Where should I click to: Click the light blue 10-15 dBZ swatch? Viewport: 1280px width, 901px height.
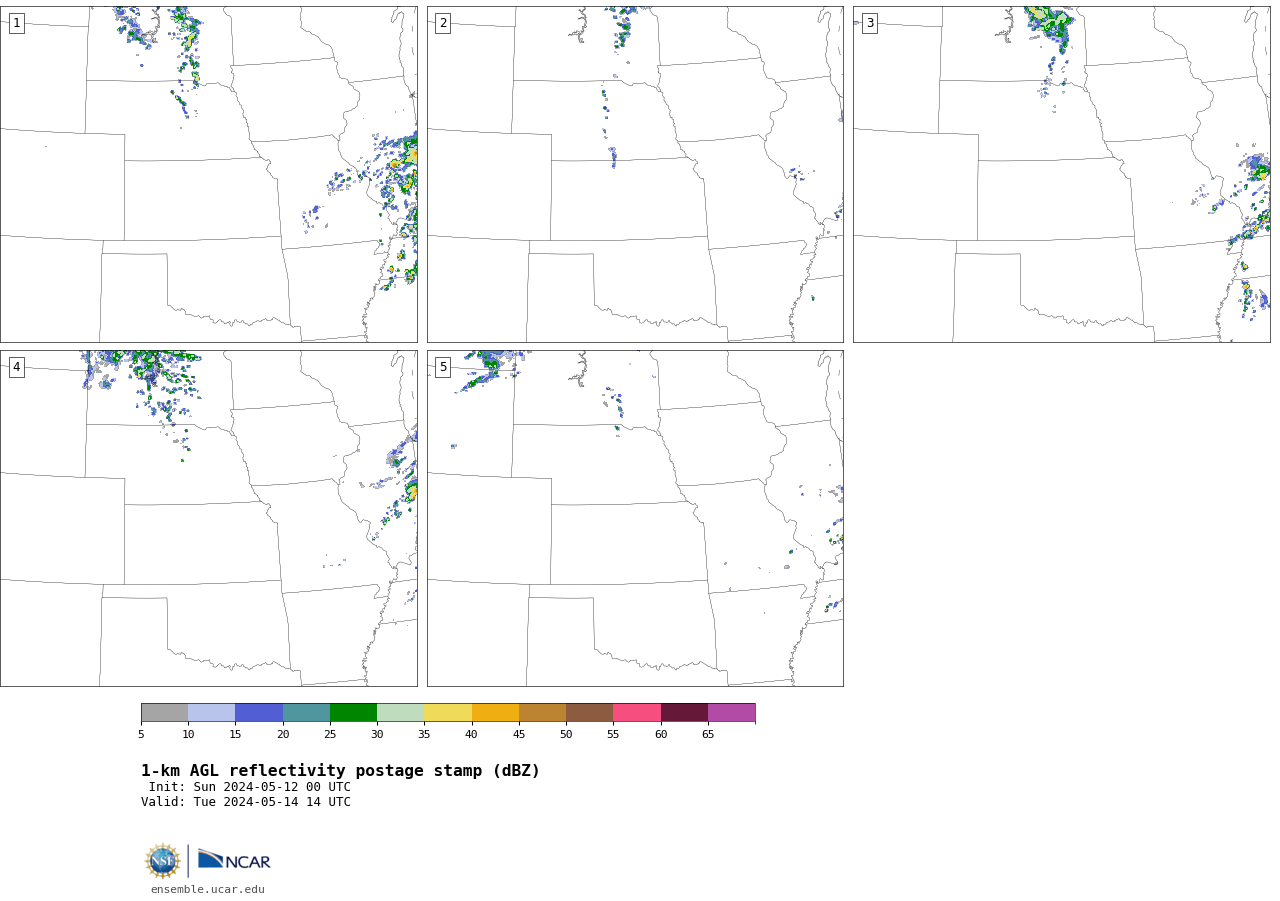coord(211,712)
